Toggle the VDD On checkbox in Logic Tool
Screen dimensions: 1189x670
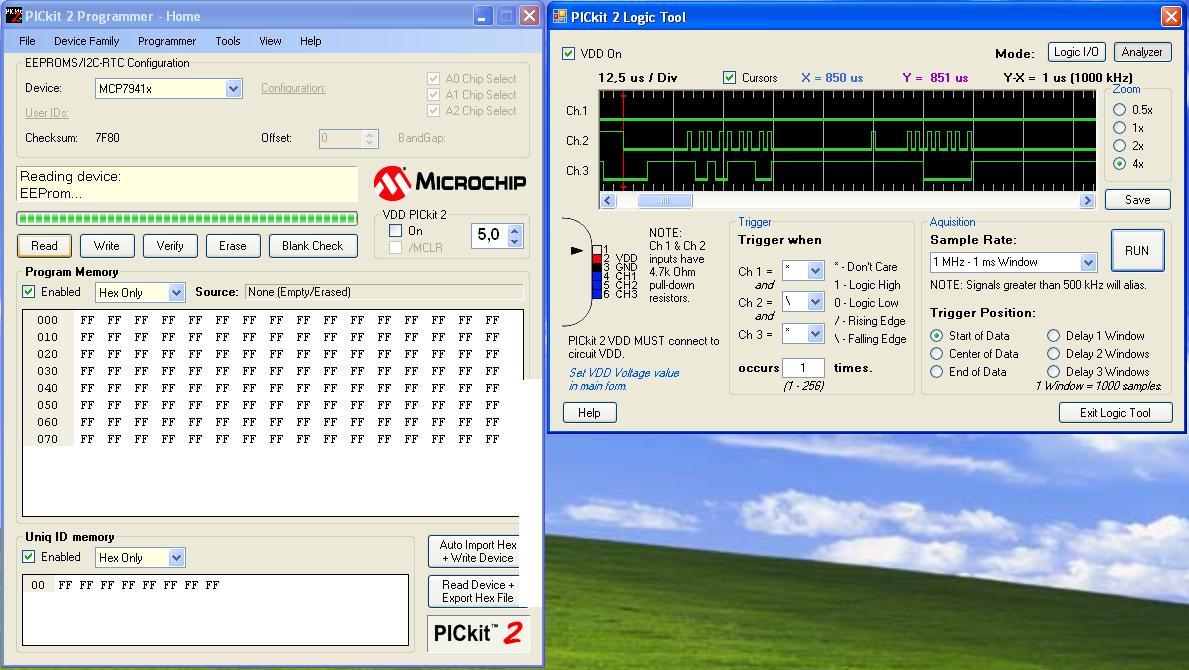point(568,54)
